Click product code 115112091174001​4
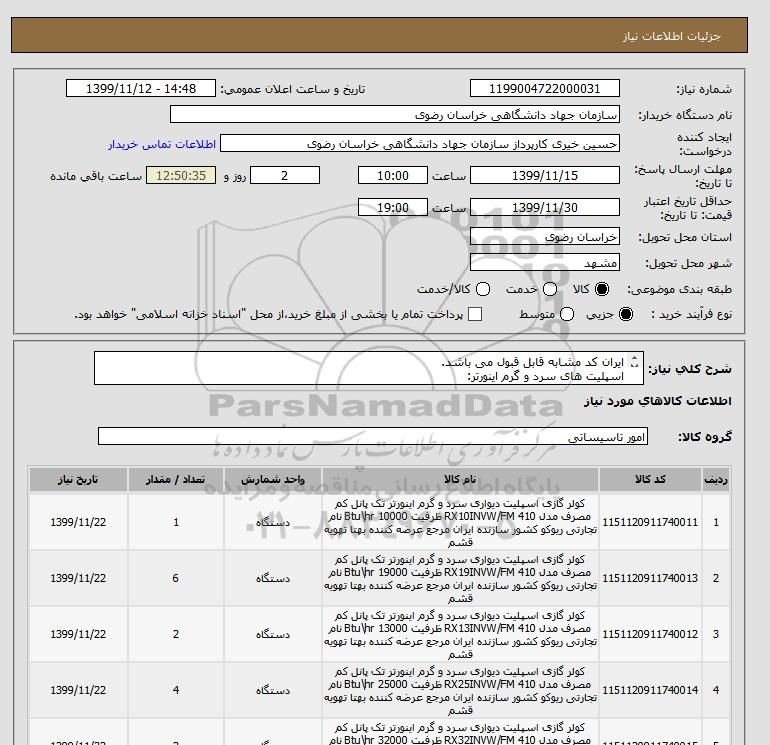Image resolution: width=770 pixels, height=745 pixels. pos(650,690)
